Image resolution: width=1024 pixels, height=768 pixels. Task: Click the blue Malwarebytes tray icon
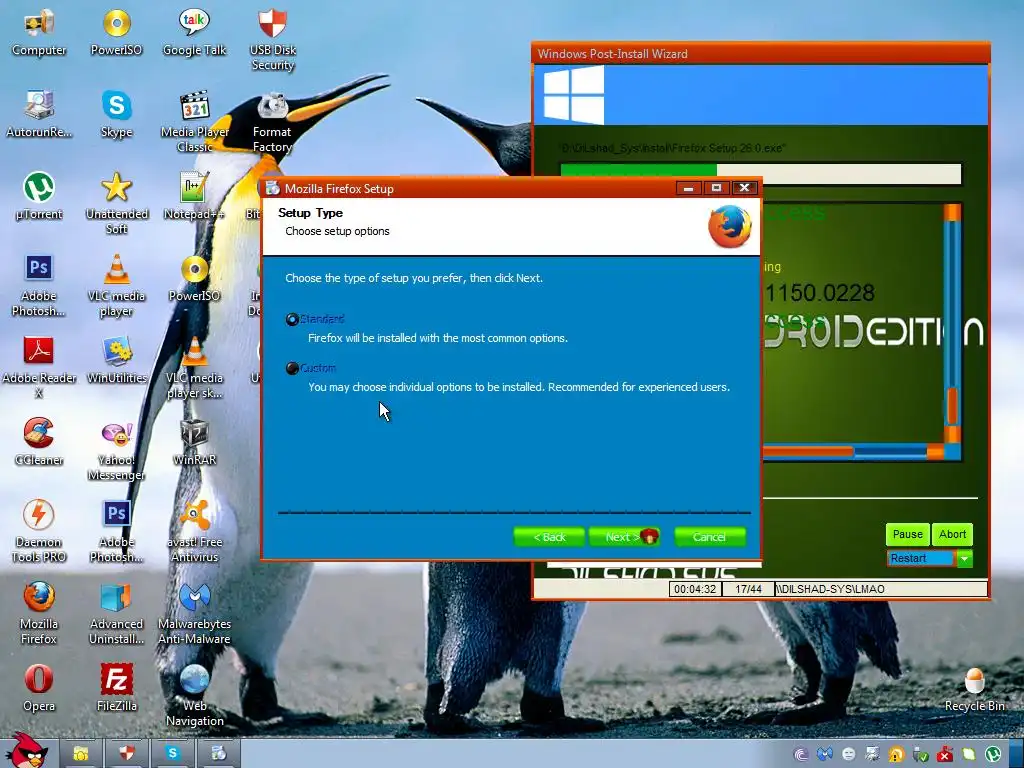coord(825,754)
